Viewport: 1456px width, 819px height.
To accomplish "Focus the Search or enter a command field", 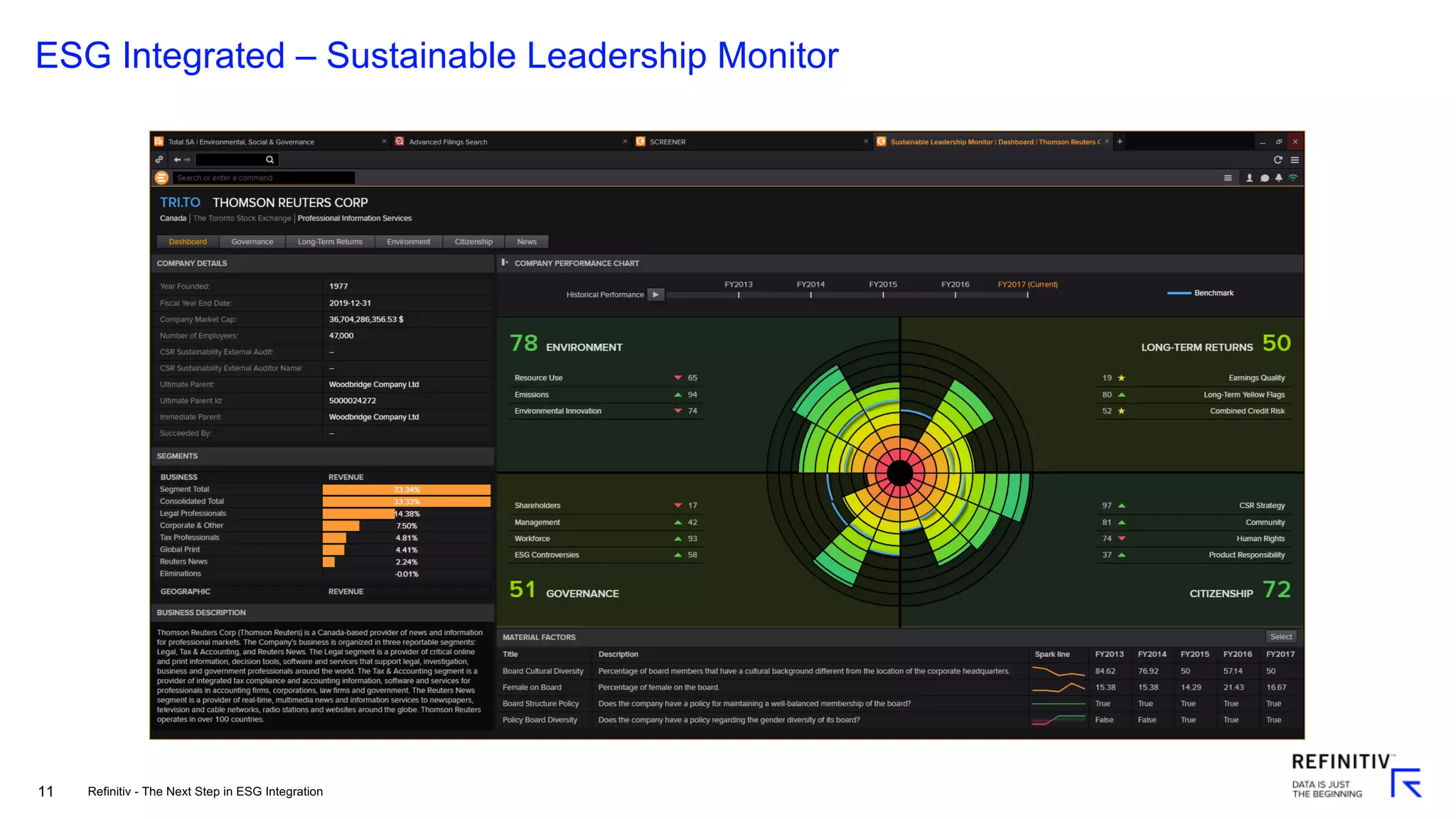I will tap(264, 178).
